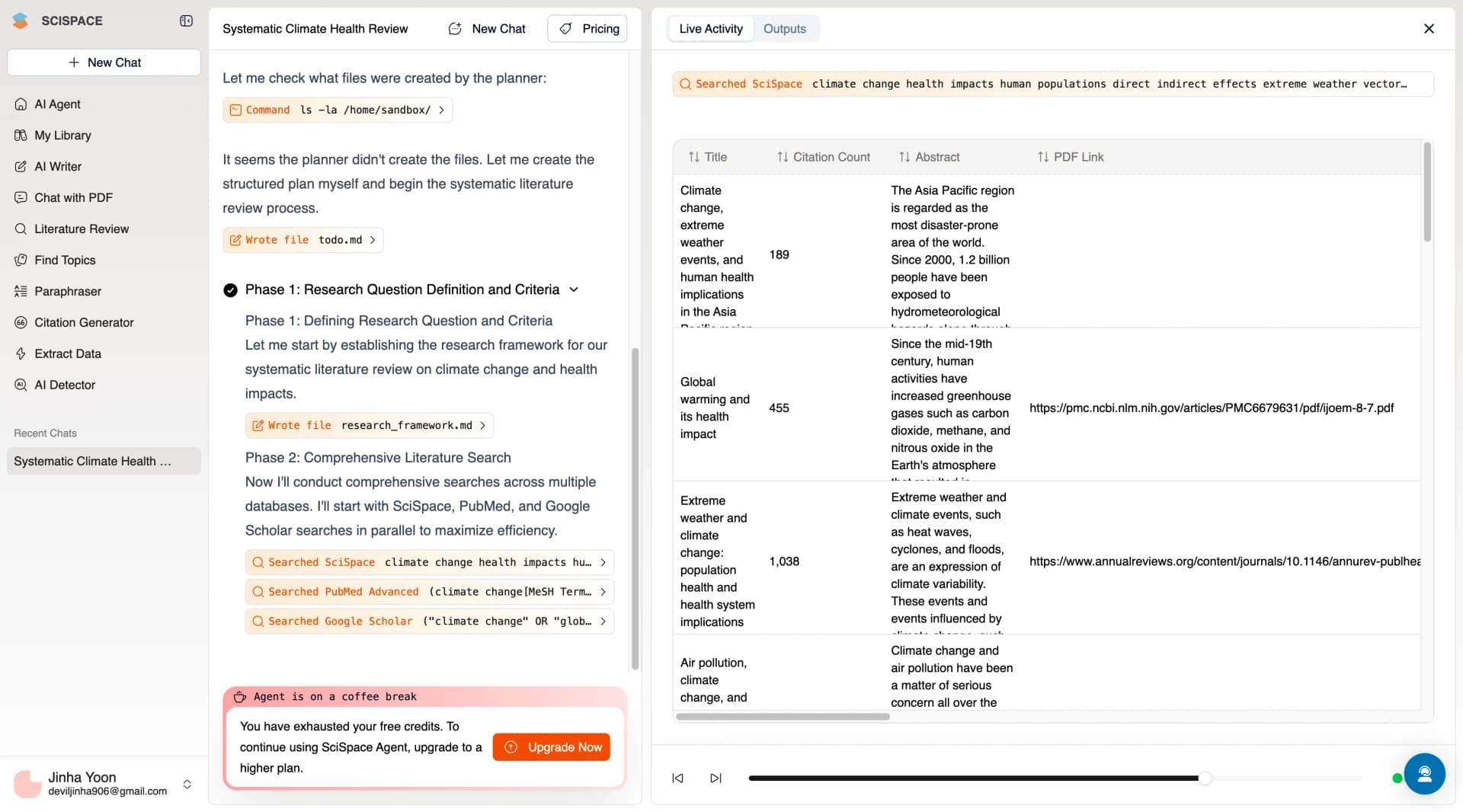Click the 'Systematic Climate Health Review' chat title

(x=315, y=29)
